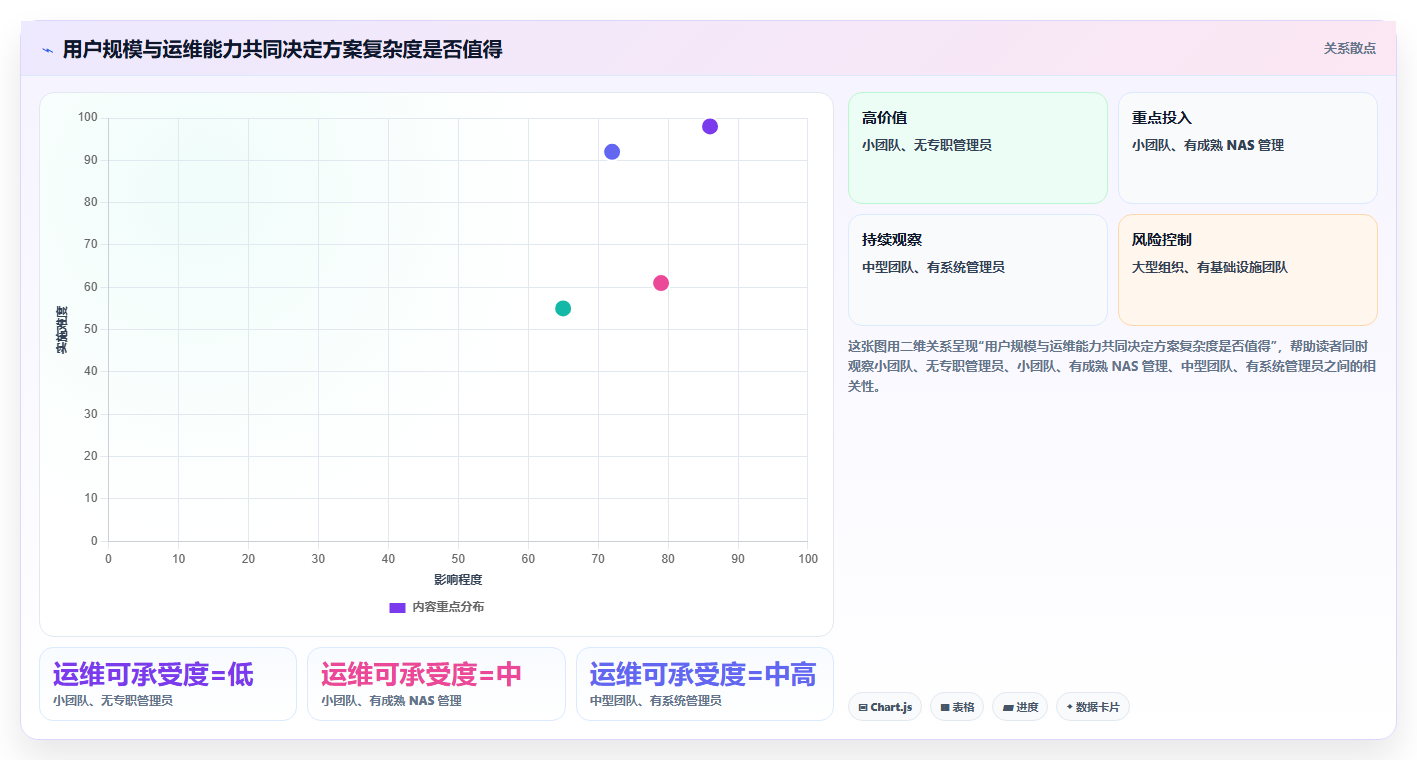The height and width of the screenshot is (760, 1417).
Task: Click the Chart.js tag chip
Action: coord(885,707)
